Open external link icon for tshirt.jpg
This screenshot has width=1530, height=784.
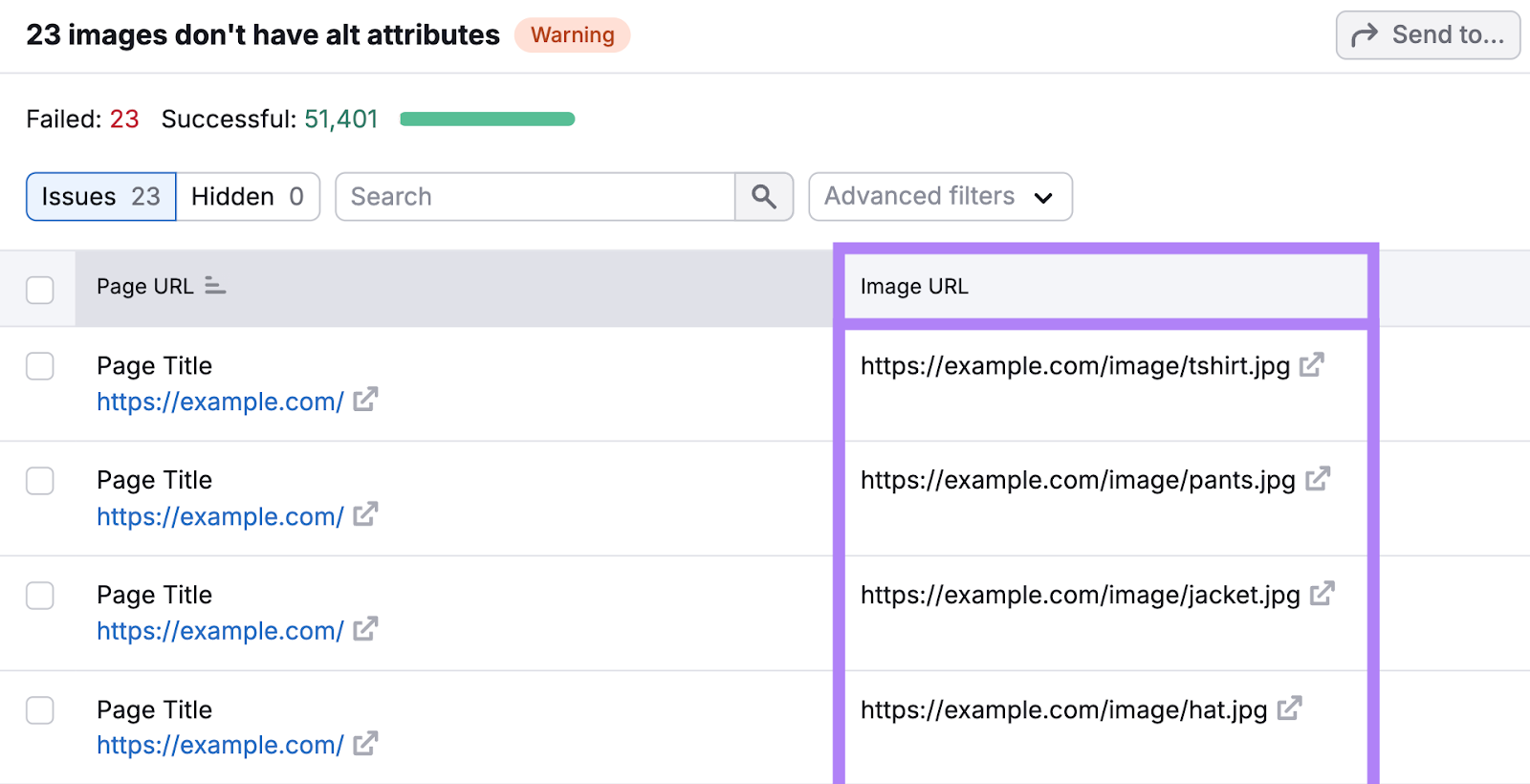[x=1311, y=365]
